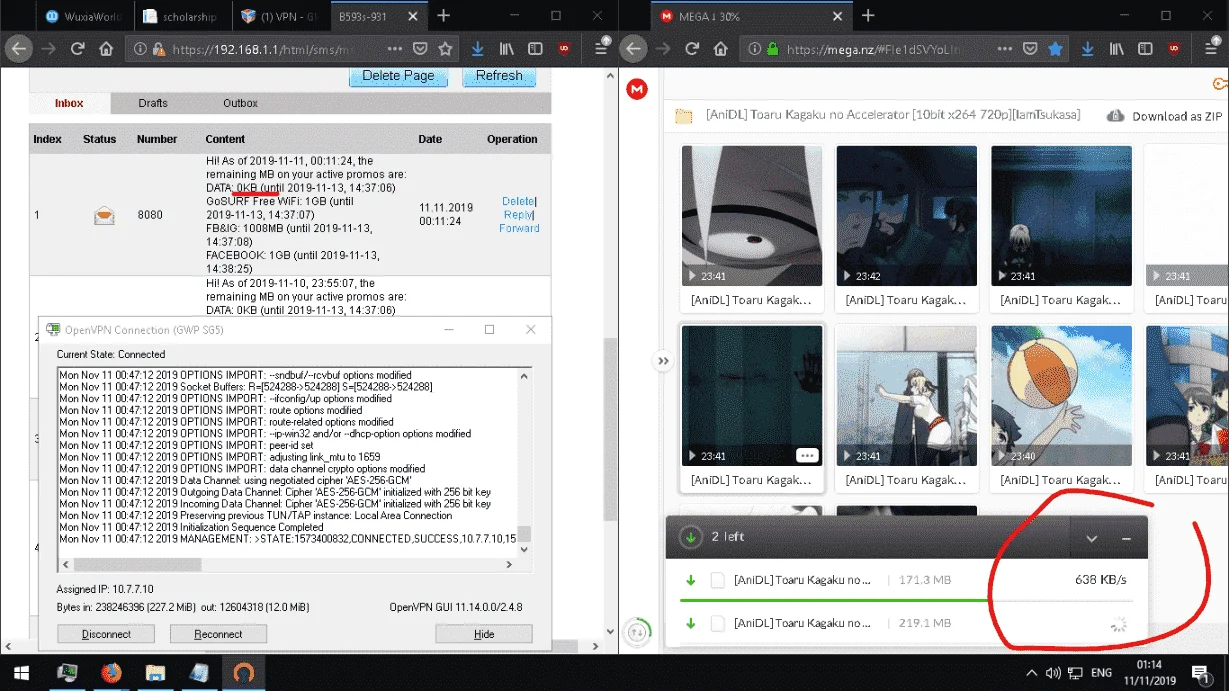Open home page in MEGA browser window
This screenshot has width=1229, height=691.
point(720,49)
